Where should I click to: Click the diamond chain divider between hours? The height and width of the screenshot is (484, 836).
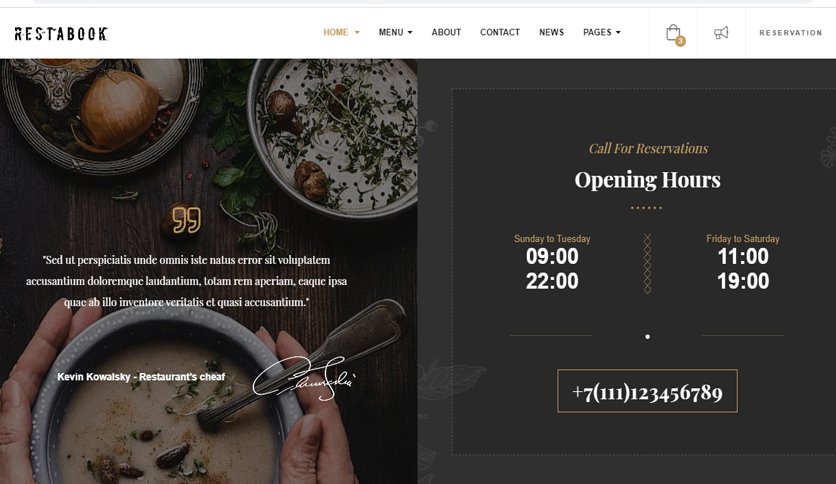(647, 263)
